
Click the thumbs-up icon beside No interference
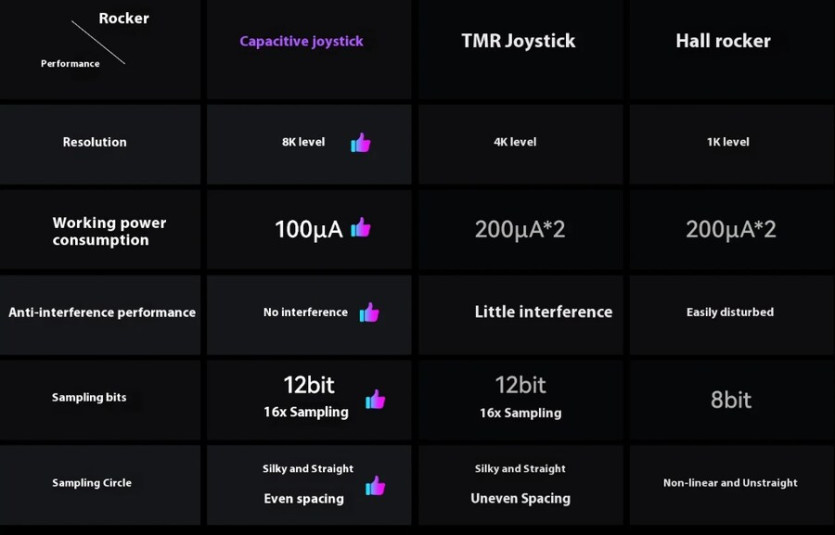[x=370, y=312]
